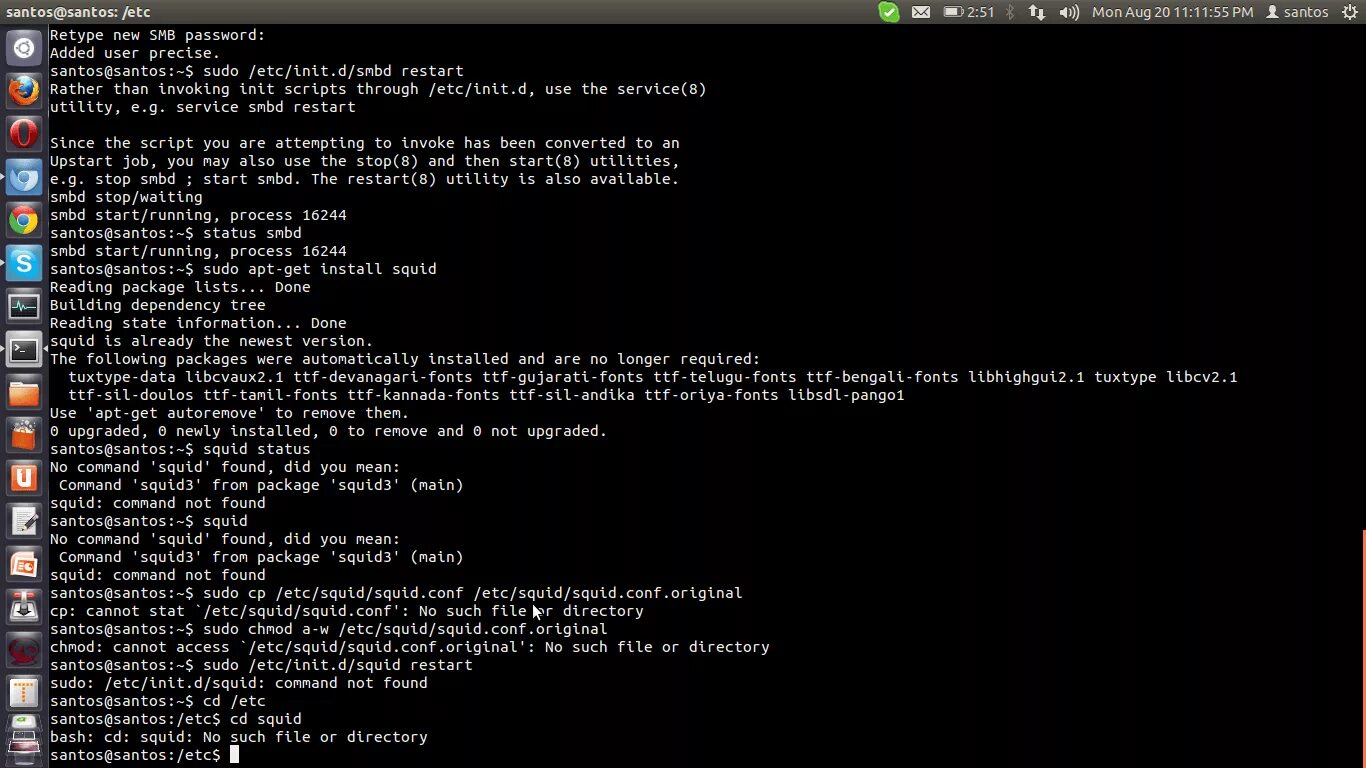Click the 'Added user precise.' output line

coord(135,53)
